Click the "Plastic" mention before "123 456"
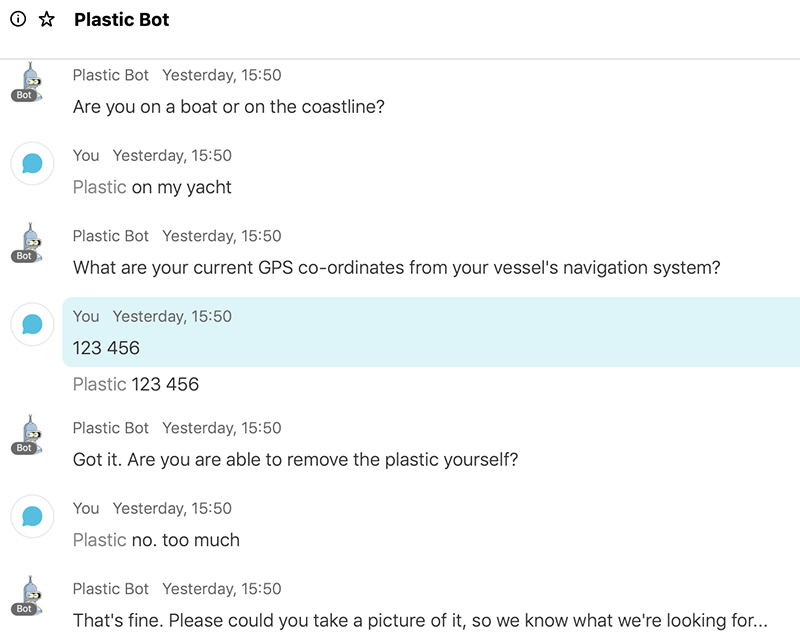Viewport: 800px width, 637px height. [x=100, y=384]
